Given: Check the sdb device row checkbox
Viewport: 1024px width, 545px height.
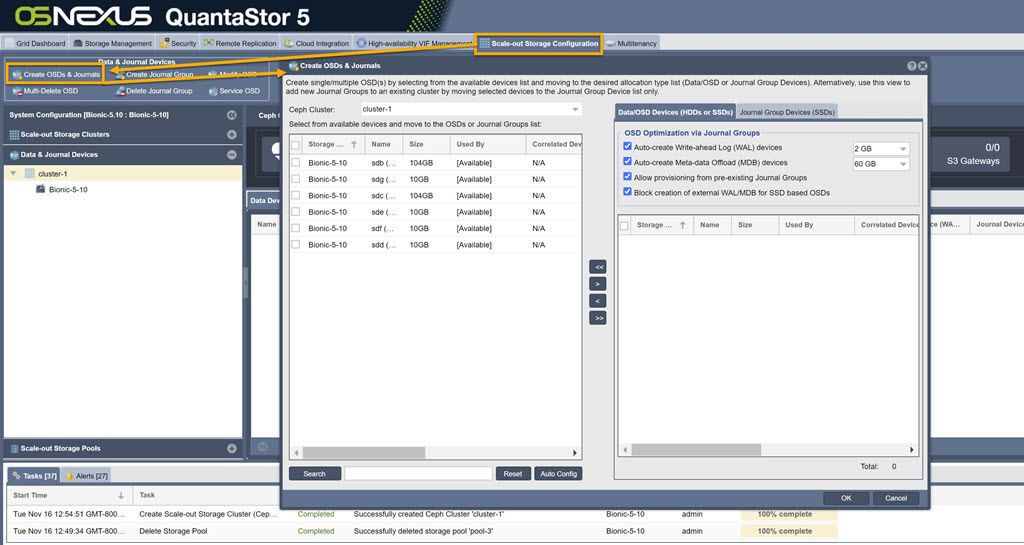Looking at the screenshot, I should click(296, 163).
